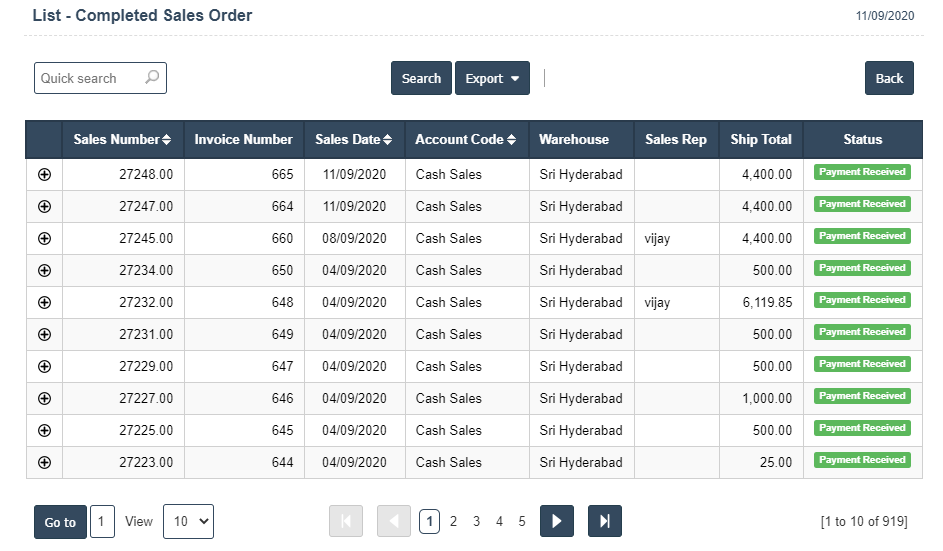
Task: Open the View rows-per-page dropdown
Action: coord(188,521)
